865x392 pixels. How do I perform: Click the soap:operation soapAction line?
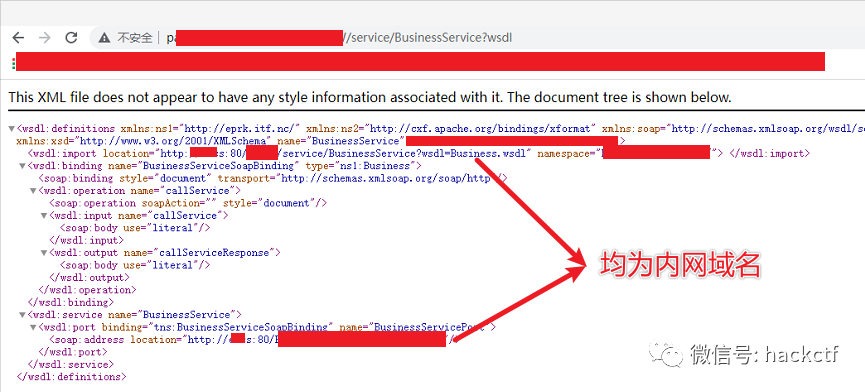[188, 203]
